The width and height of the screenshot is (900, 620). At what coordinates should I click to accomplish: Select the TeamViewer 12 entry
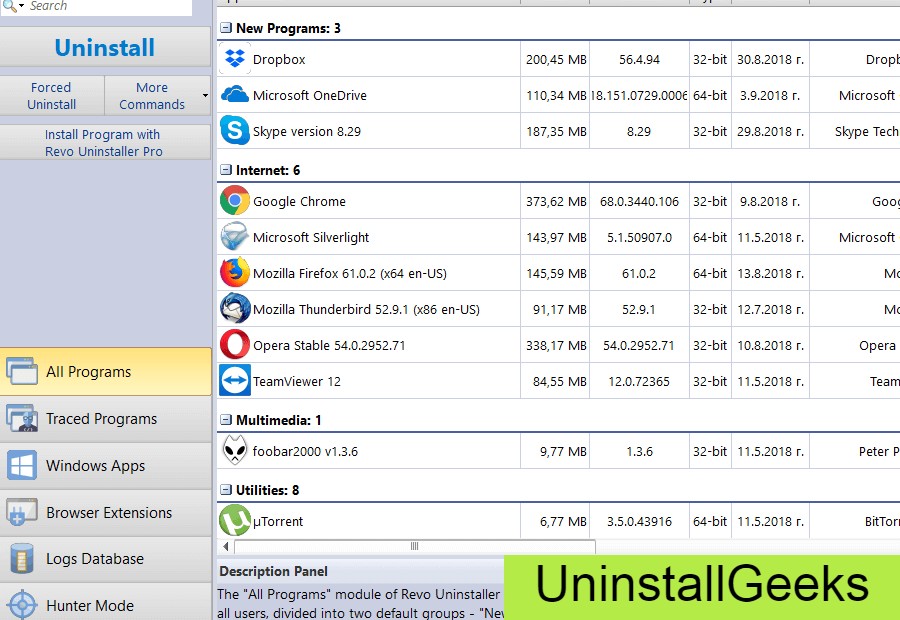click(x=297, y=381)
